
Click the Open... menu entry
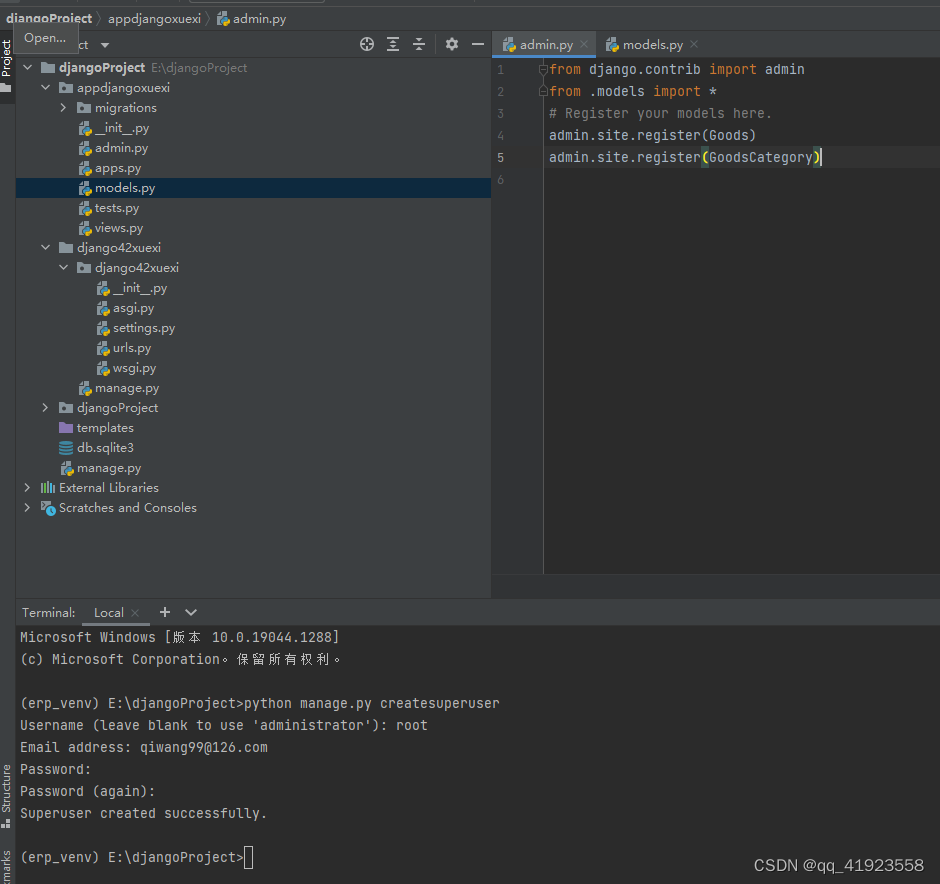46,37
